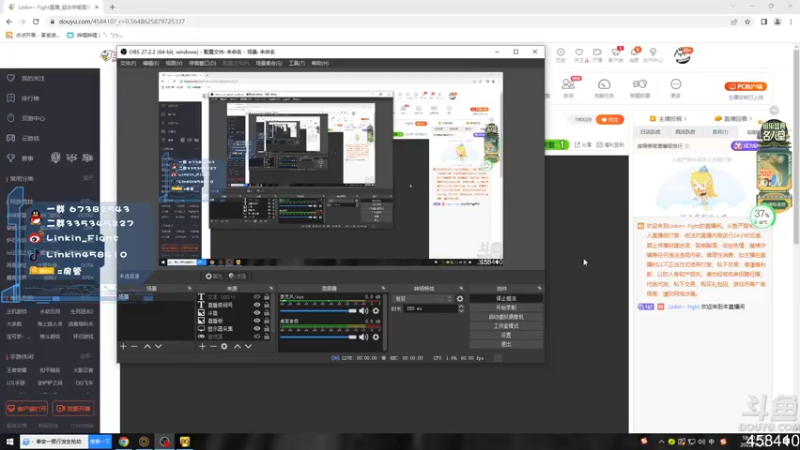The width and height of the screenshot is (800, 450).
Task: Open the OBS 文件(F) menu
Action: coord(128,63)
